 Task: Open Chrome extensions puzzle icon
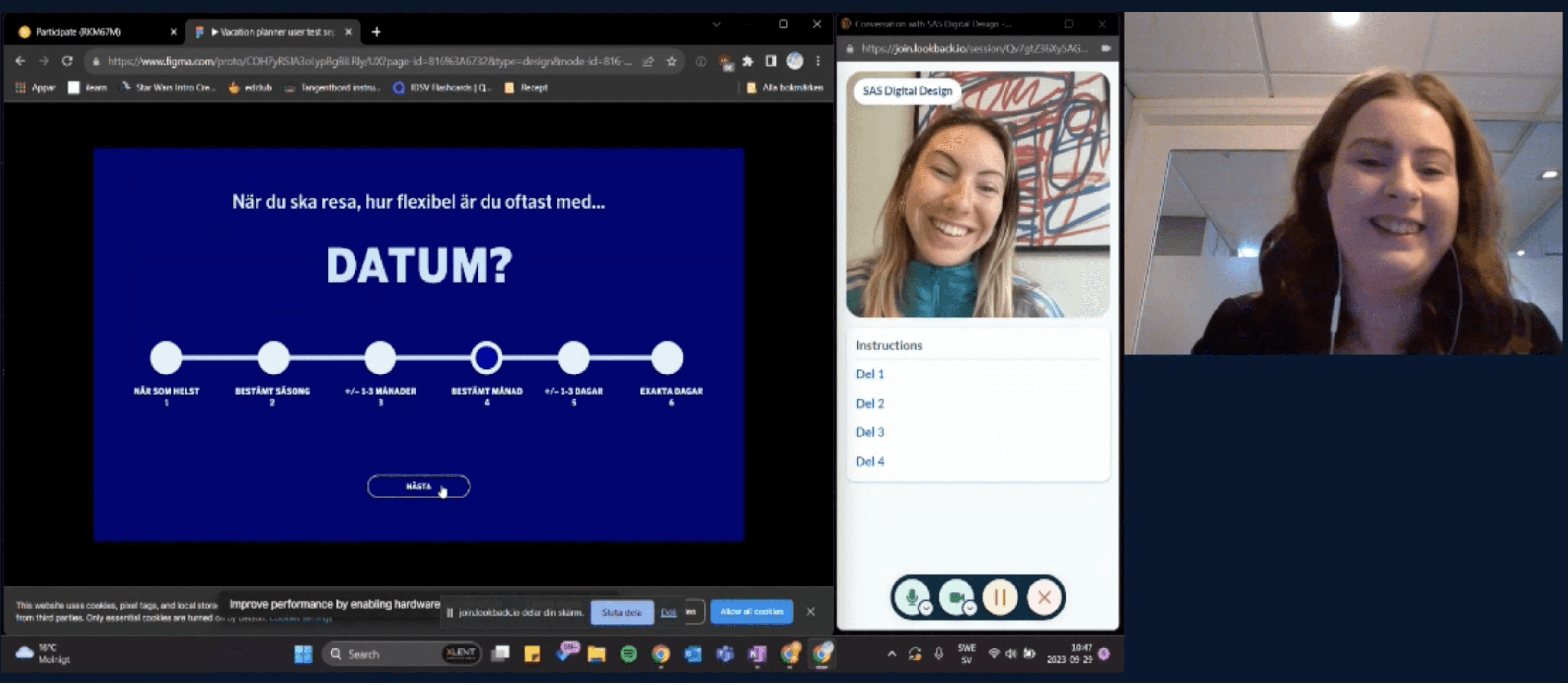(x=747, y=61)
